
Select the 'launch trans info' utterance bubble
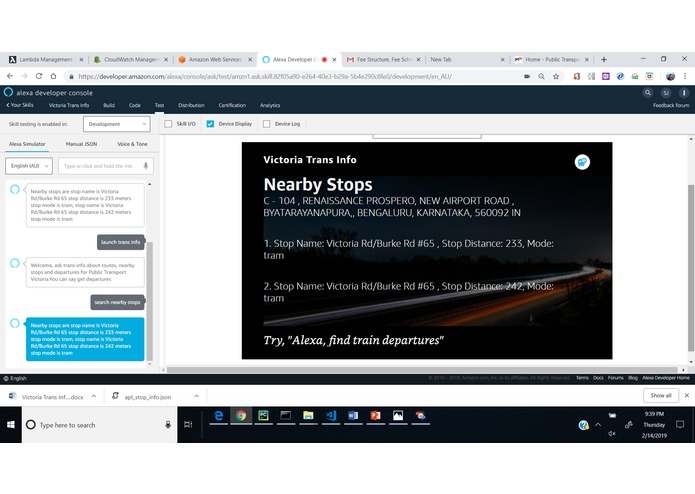(121, 242)
